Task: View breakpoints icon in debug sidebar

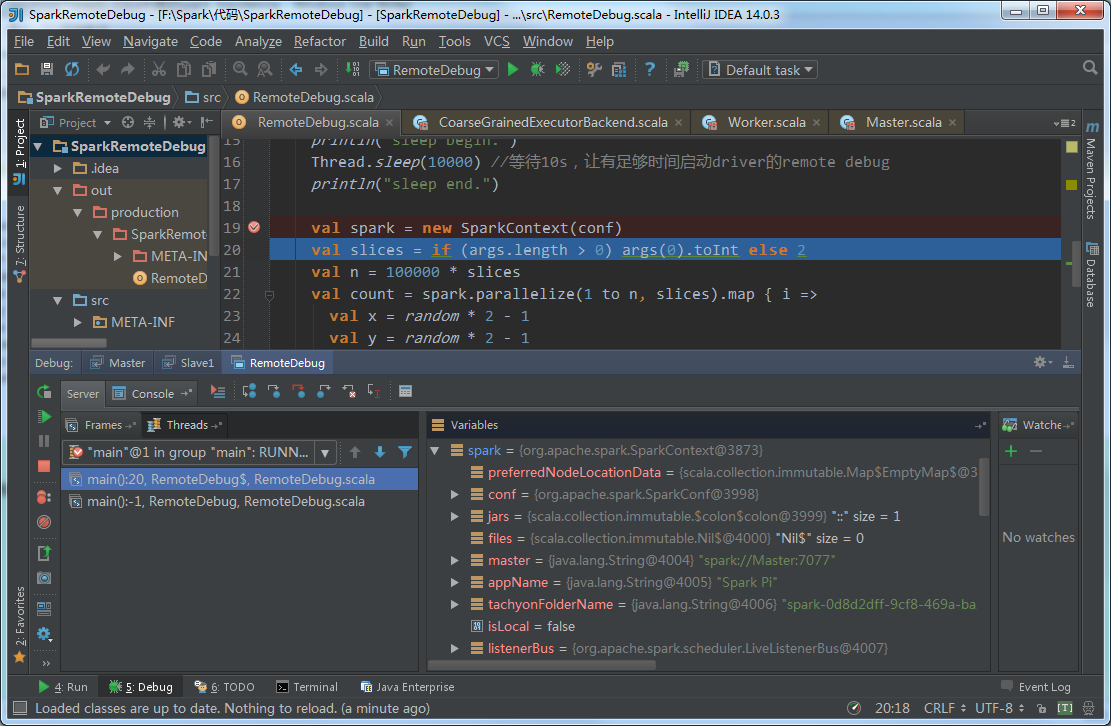Action: pyautogui.click(x=44, y=497)
